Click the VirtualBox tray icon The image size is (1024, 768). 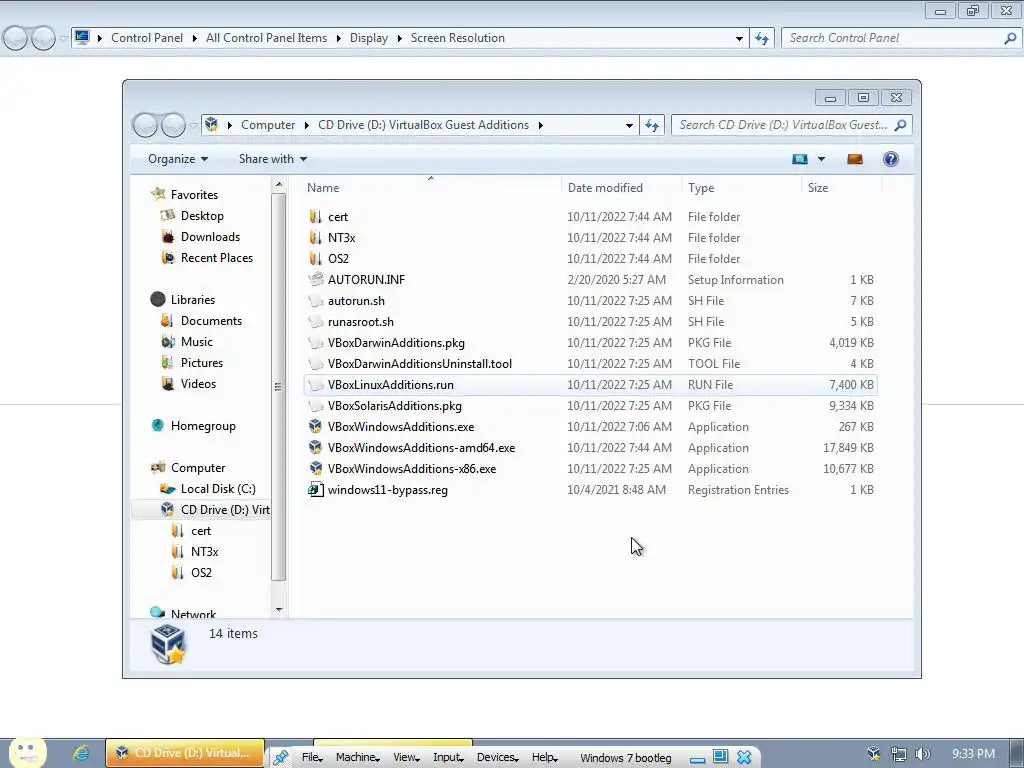click(x=874, y=754)
